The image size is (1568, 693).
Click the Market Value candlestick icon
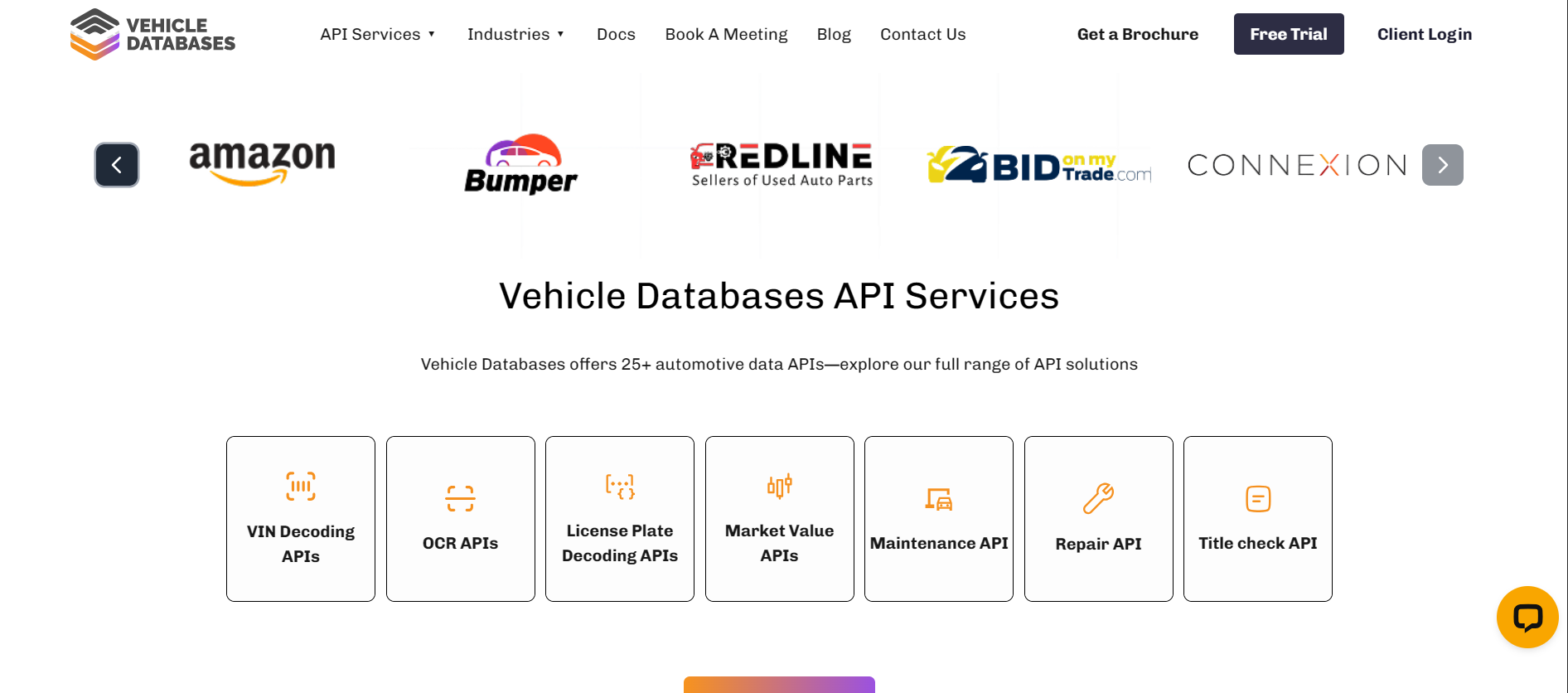click(780, 486)
